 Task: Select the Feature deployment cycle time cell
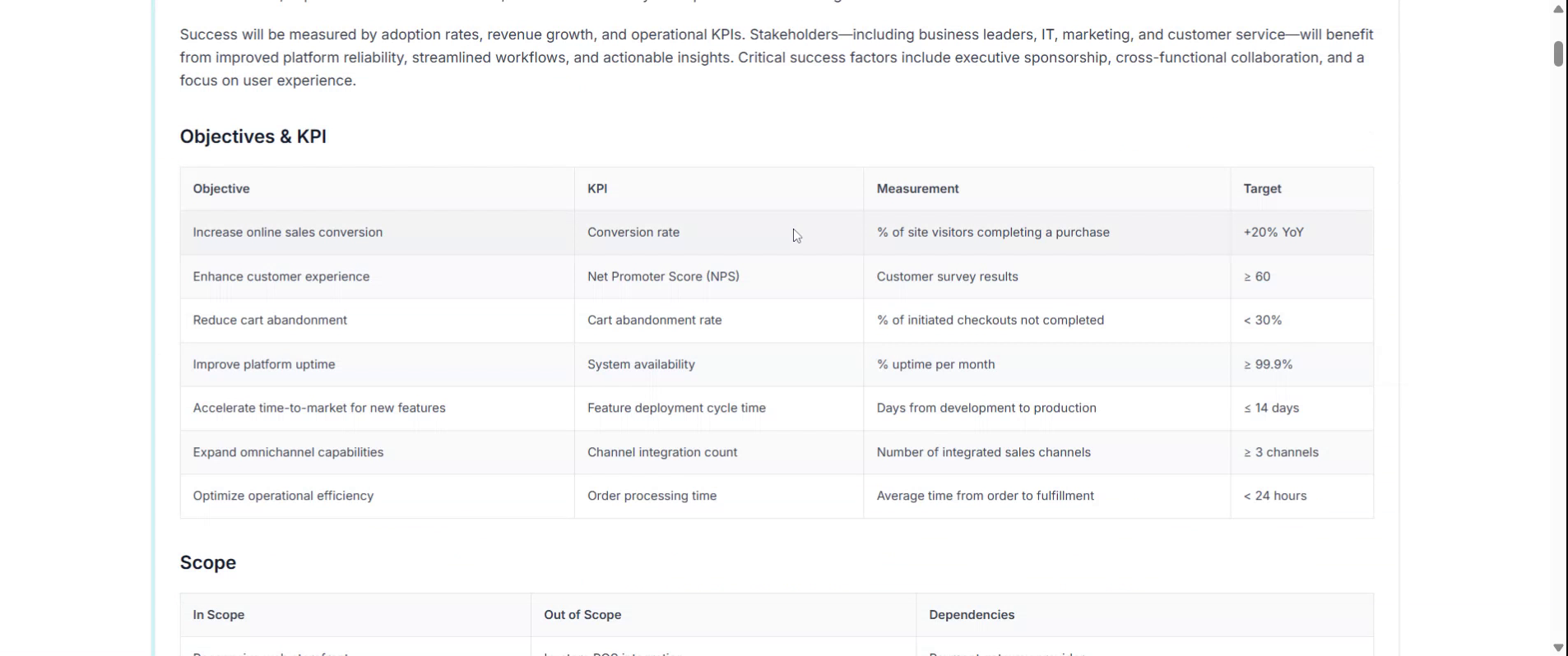(676, 409)
